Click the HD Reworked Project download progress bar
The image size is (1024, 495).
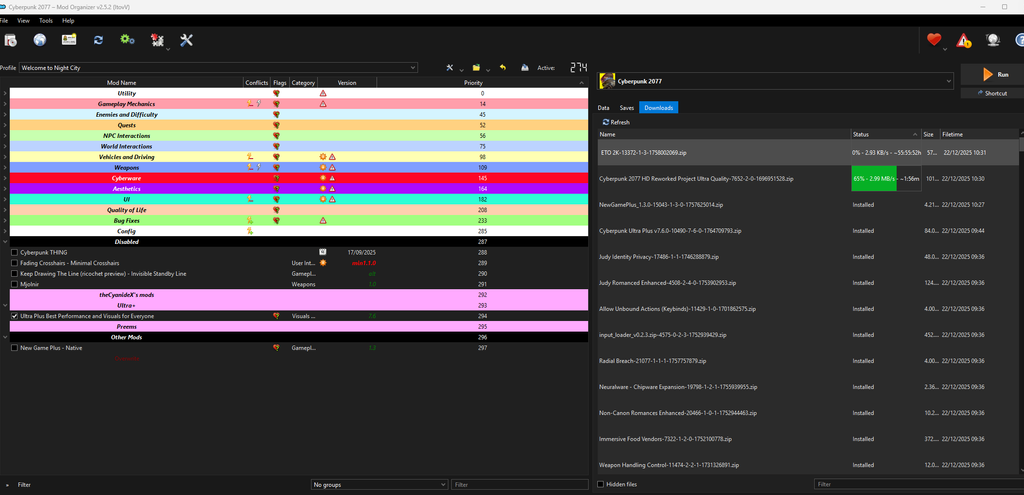click(886, 178)
